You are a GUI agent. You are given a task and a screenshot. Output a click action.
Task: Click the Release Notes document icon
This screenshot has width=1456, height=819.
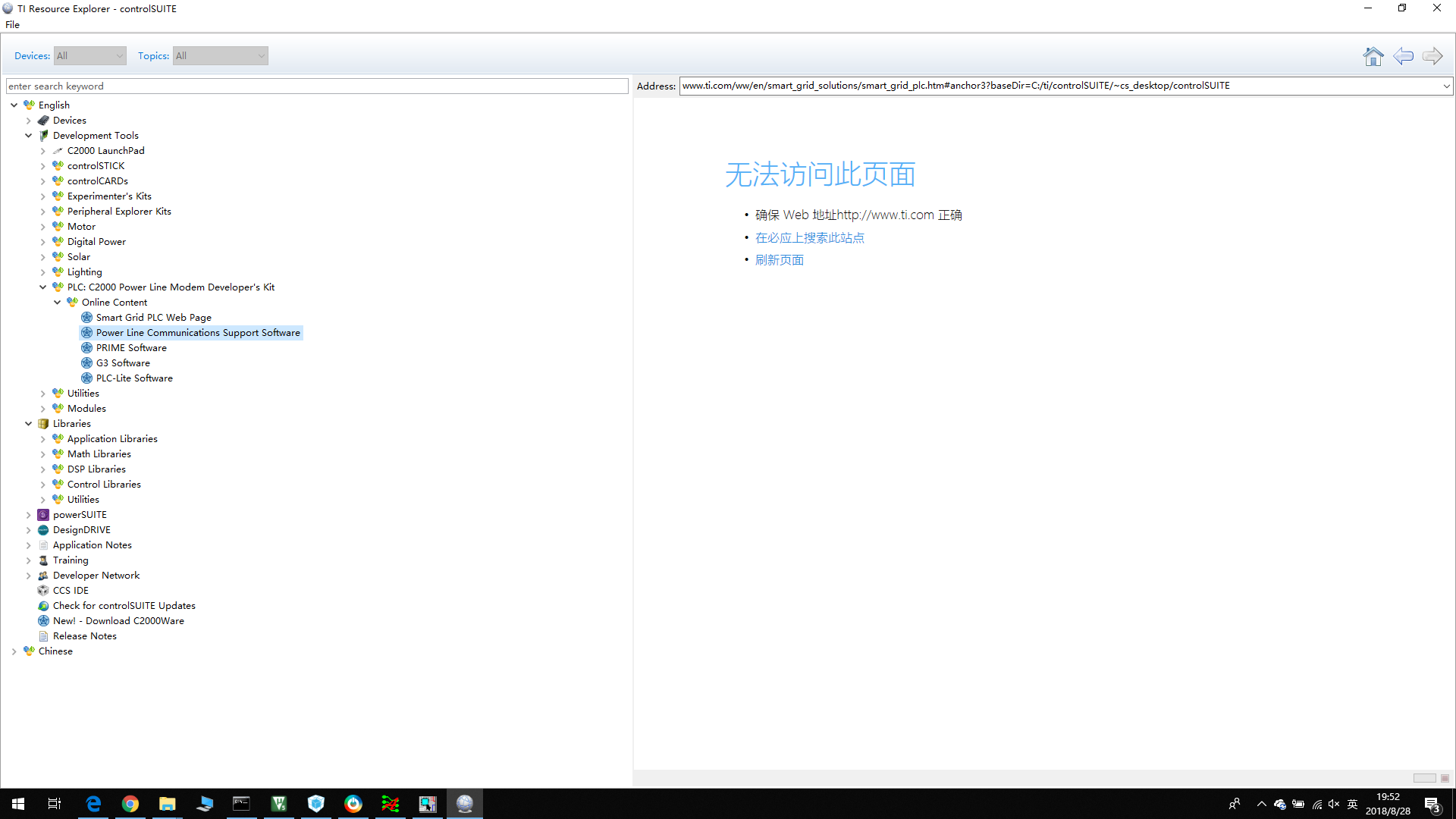(x=43, y=636)
